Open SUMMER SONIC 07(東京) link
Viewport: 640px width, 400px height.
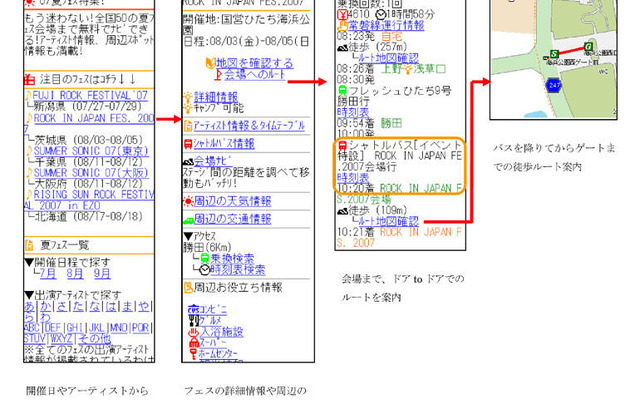coord(91,151)
